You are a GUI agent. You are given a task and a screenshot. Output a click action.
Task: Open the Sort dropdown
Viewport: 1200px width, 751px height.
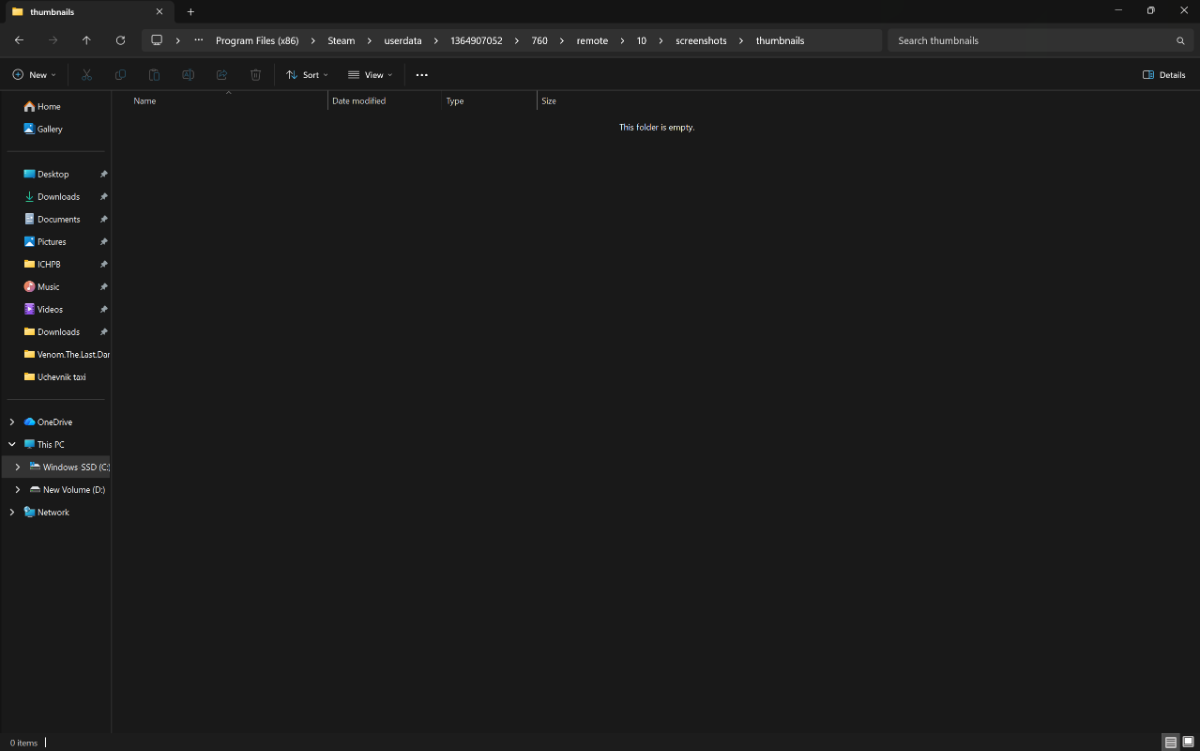pyautogui.click(x=306, y=75)
